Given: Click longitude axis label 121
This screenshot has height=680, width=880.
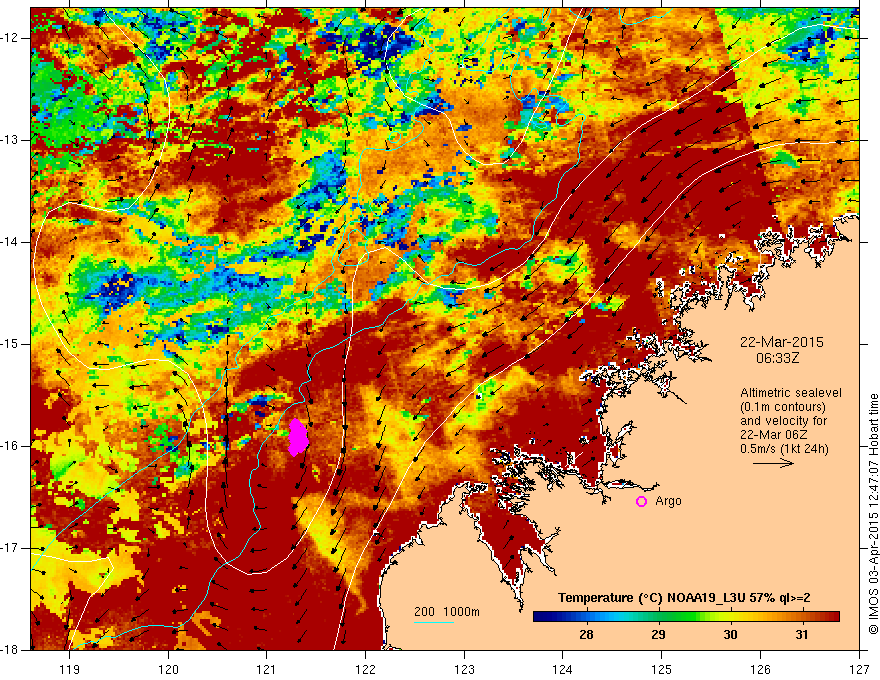Looking at the screenshot, I should pyautogui.click(x=267, y=669).
